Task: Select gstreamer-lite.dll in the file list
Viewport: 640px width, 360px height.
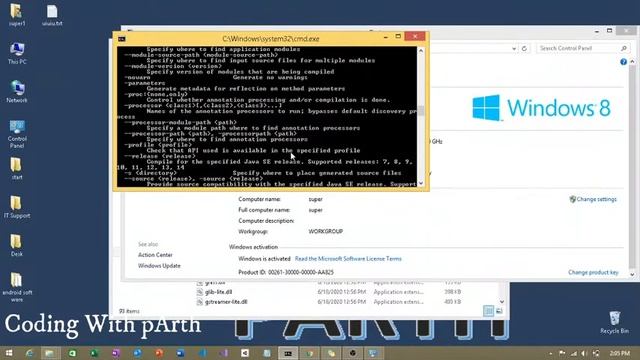Action: (x=226, y=302)
